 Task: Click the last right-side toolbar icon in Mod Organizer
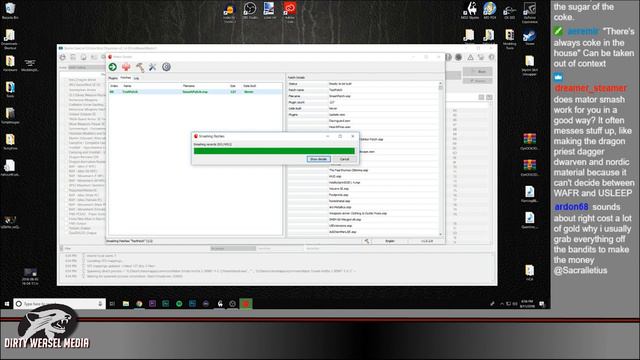[x=492, y=58]
